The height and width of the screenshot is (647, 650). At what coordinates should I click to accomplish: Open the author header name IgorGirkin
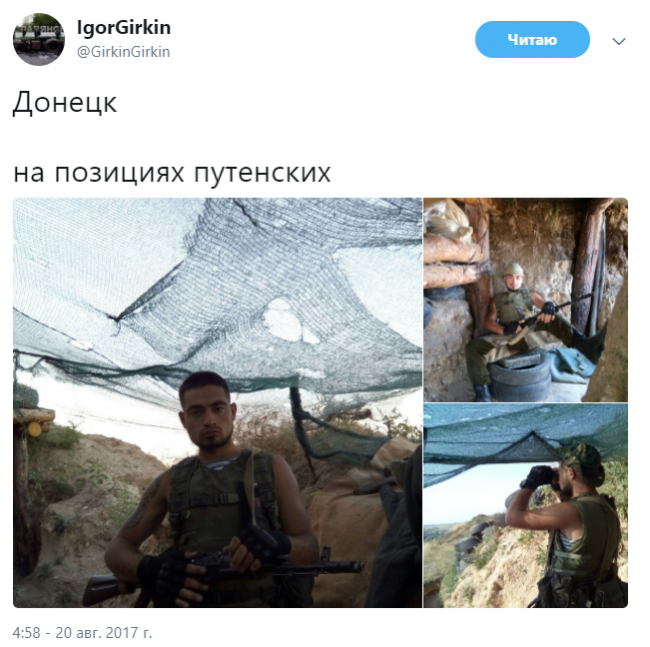(124, 28)
